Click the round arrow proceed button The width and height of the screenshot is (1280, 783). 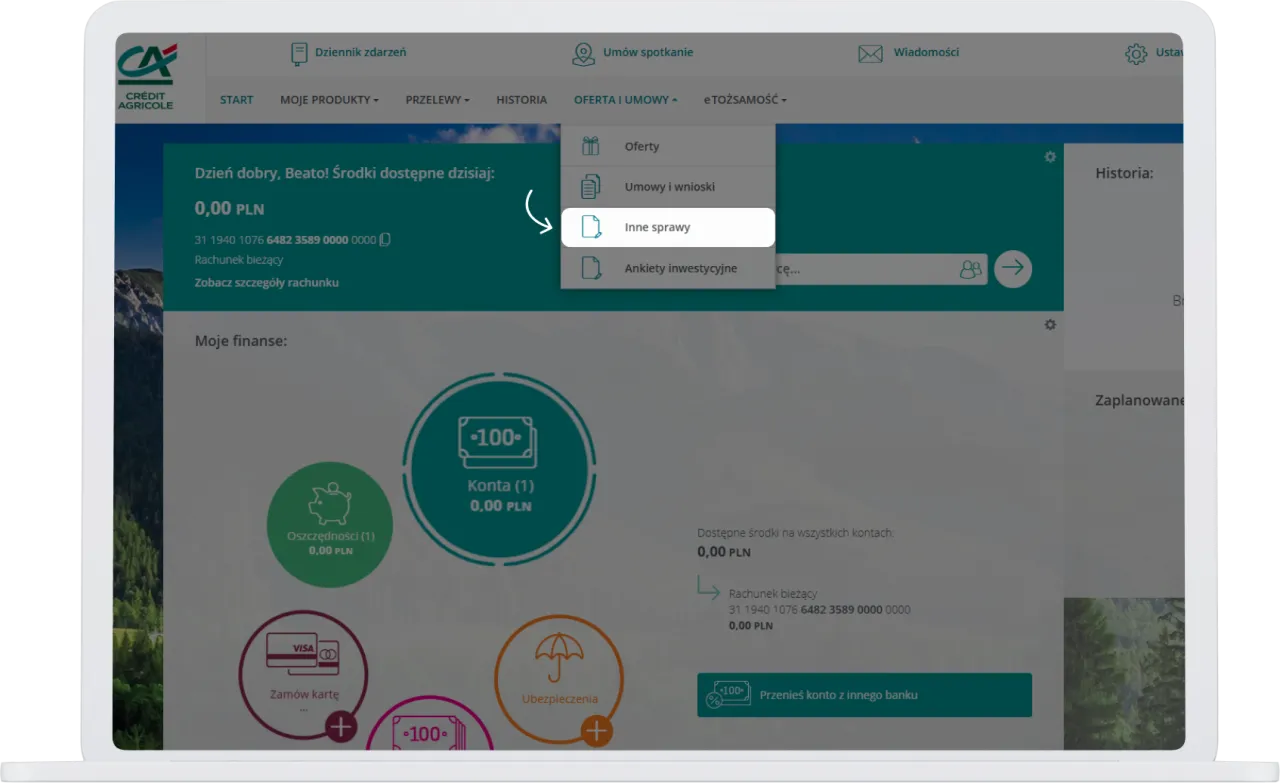tap(1013, 268)
